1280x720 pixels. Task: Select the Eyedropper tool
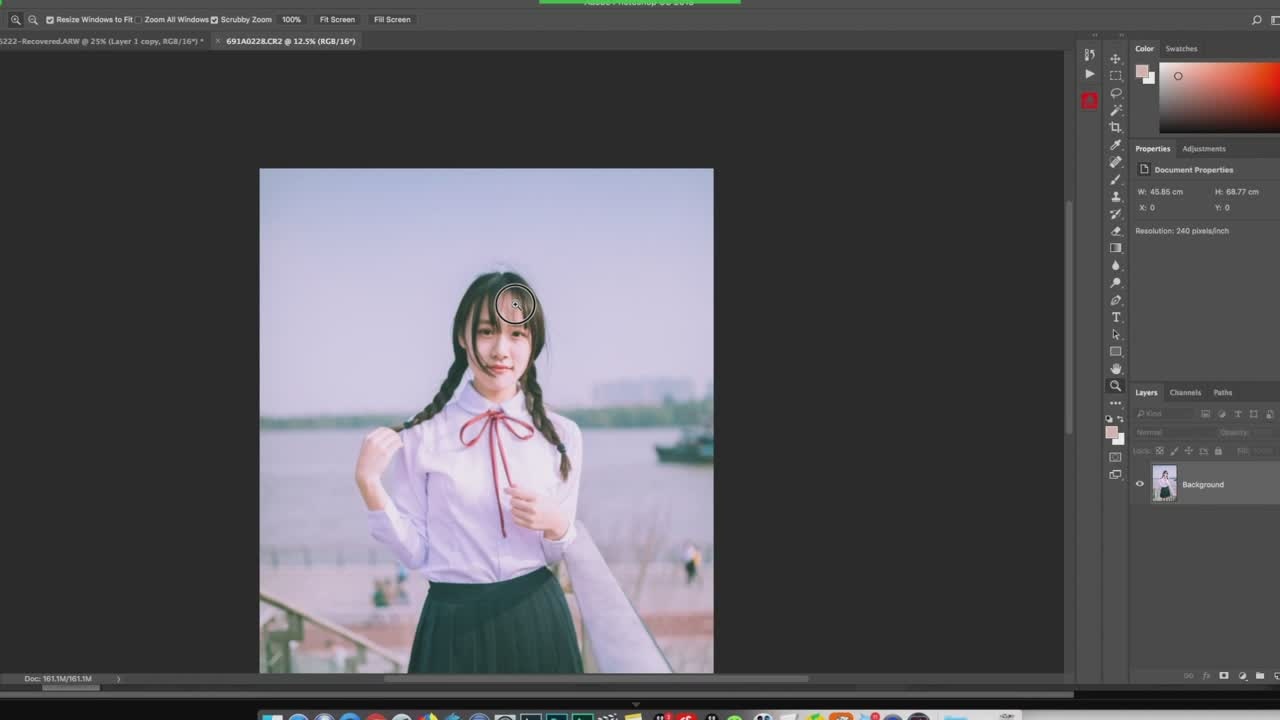1116,145
